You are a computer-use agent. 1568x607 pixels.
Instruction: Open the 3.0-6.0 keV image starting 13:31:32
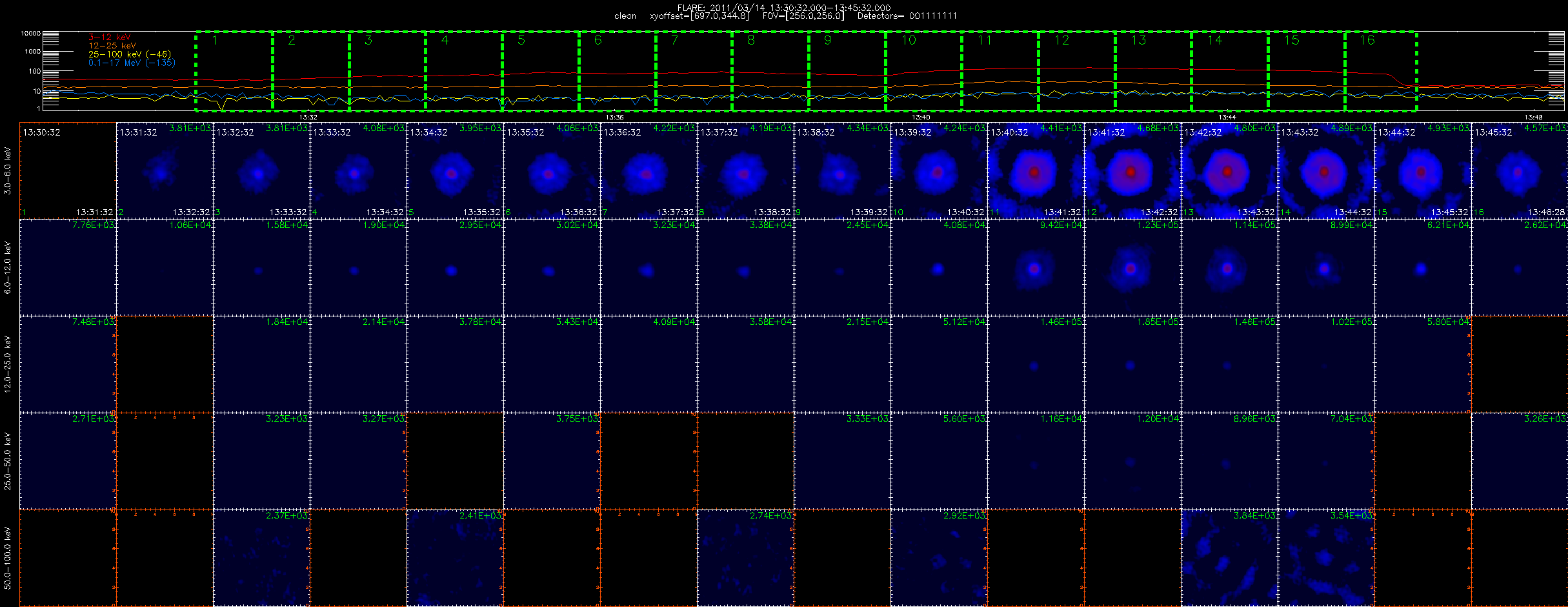click(x=165, y=170)
